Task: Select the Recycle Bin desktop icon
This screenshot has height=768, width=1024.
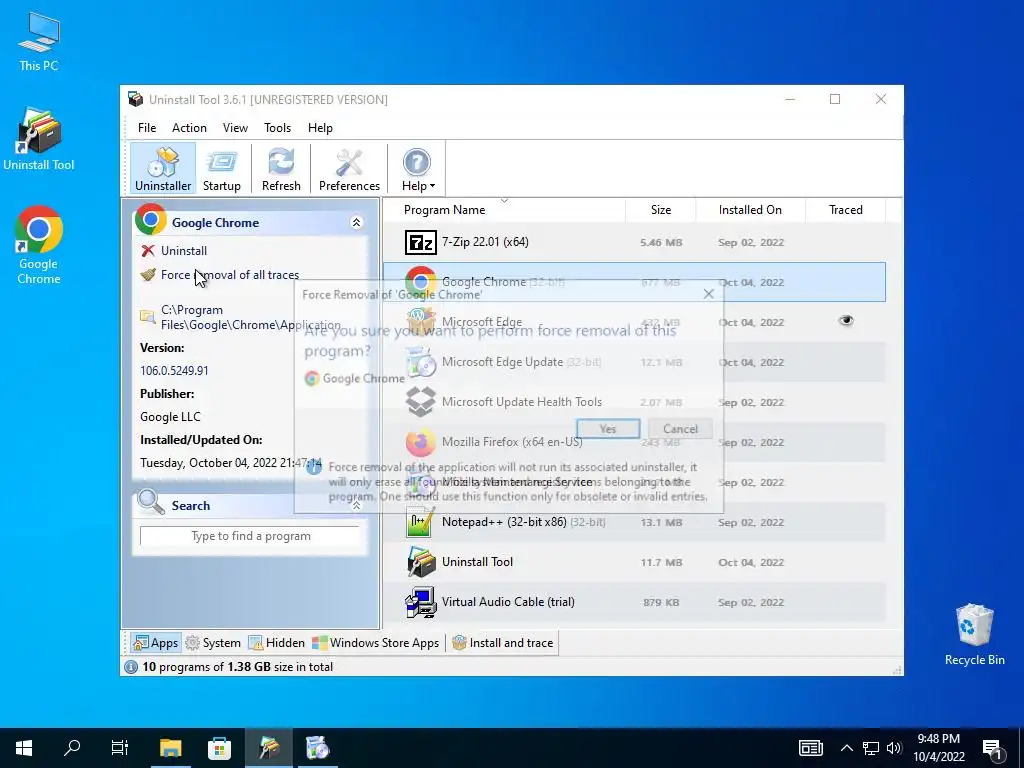Action: point(974,634)
